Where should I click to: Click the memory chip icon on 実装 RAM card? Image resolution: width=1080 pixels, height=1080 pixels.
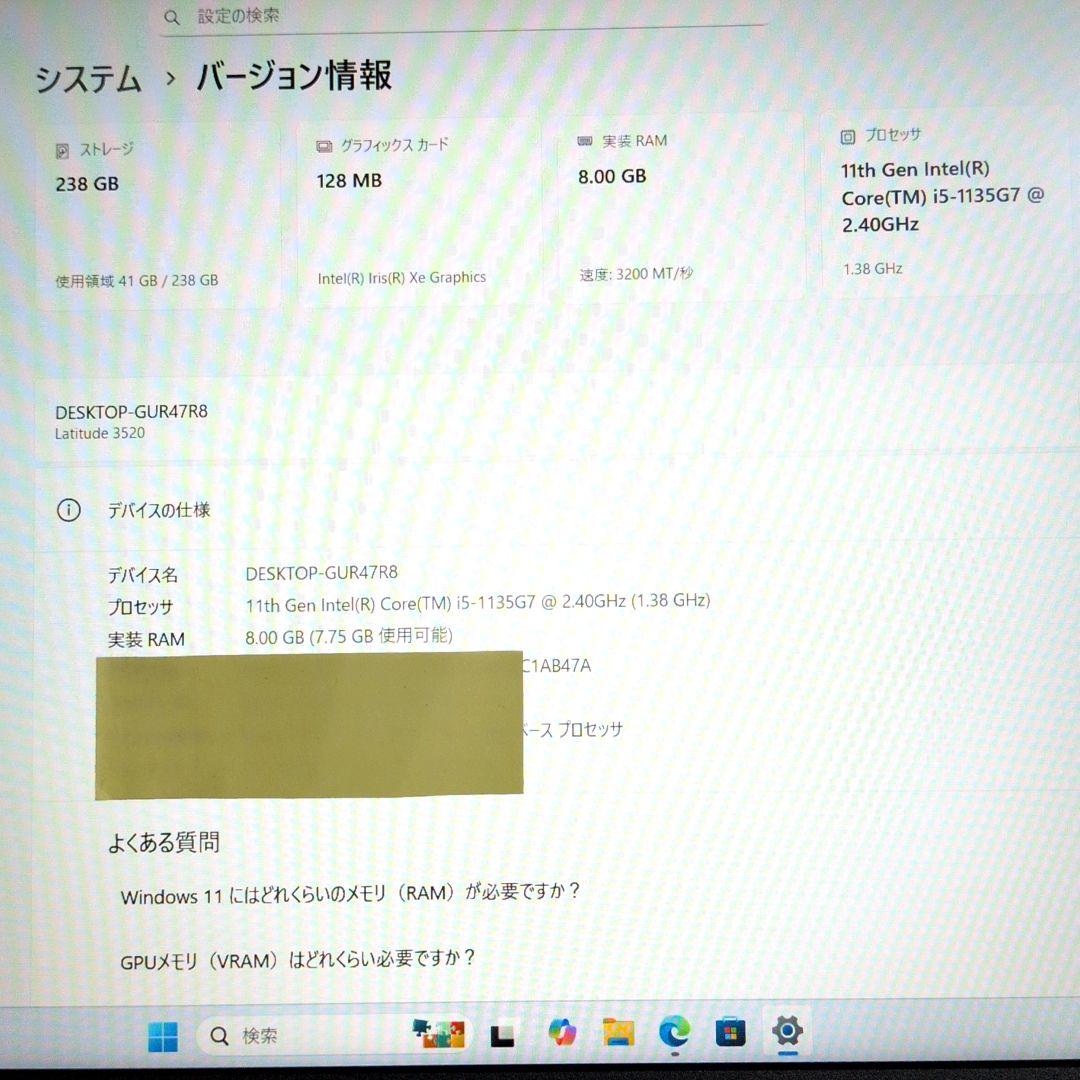584,141
